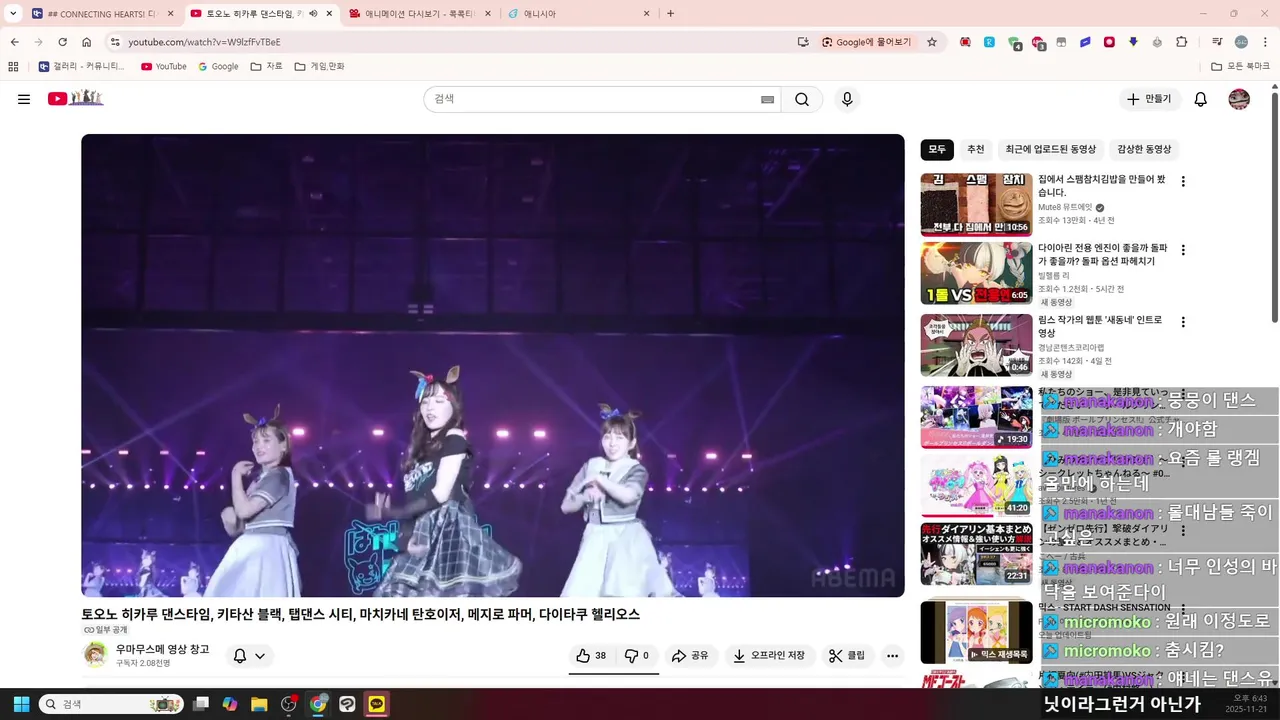
Task: Click the page vertical scrollbar
Action: pos(1274,207)
